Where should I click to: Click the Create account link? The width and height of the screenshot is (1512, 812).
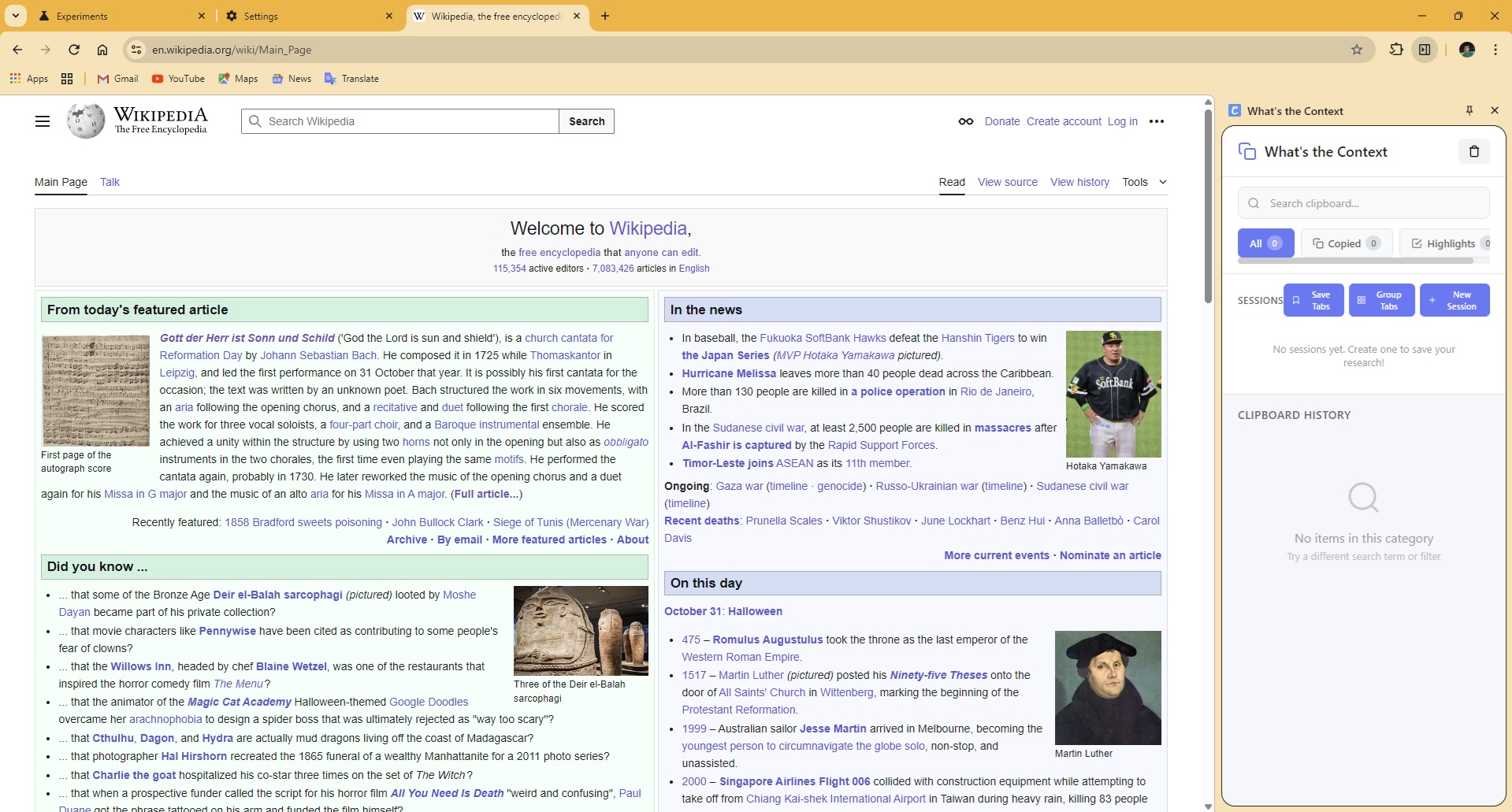[x=1064, y=121]
